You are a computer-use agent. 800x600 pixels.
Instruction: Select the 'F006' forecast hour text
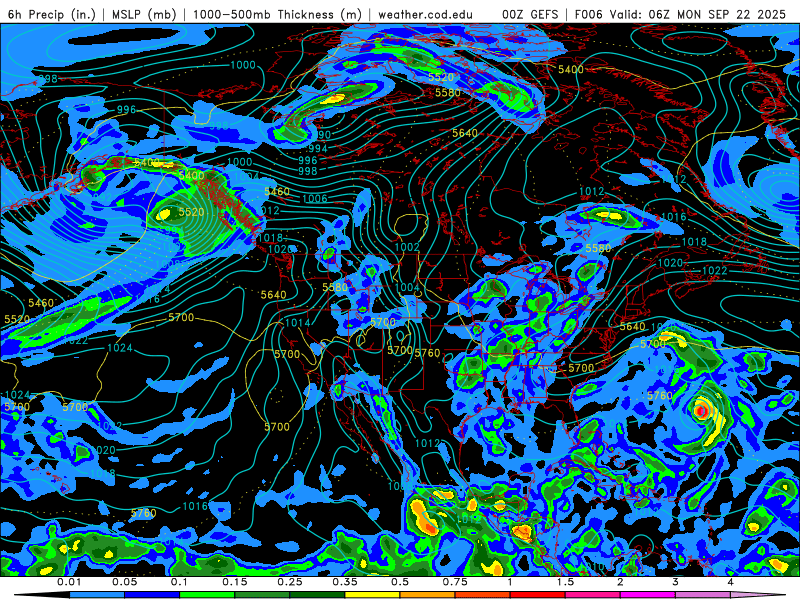point(588,14)
